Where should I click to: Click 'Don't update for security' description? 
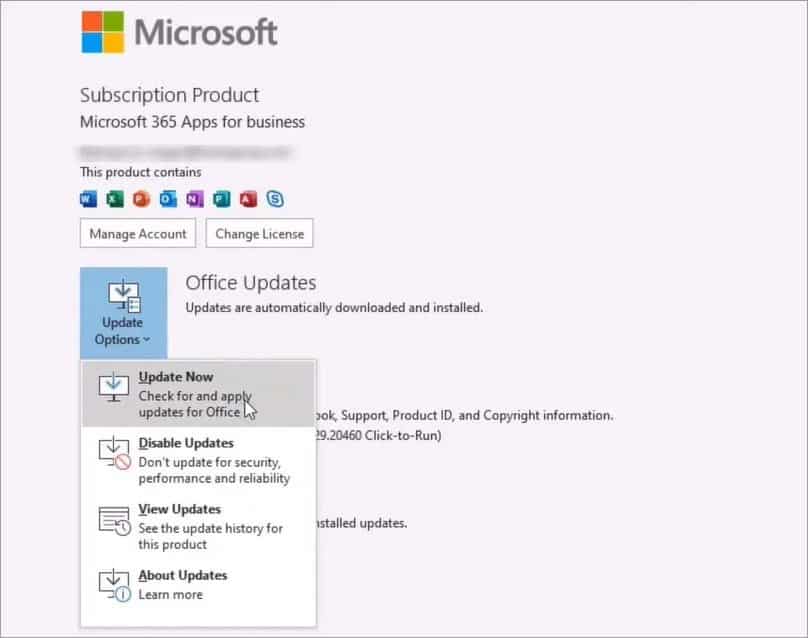pos(214,470)
